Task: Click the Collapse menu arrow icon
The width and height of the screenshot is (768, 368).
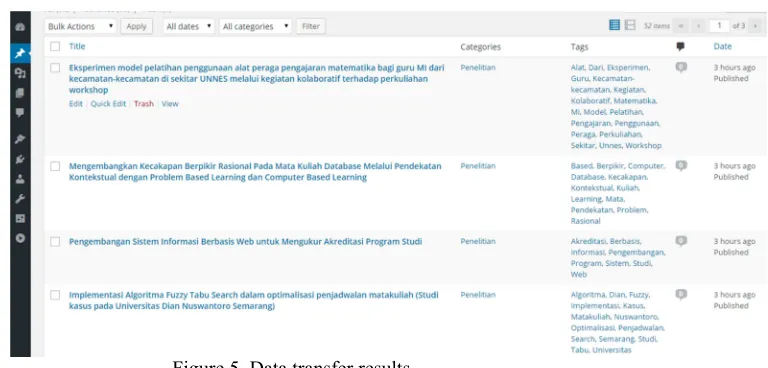Action: click(20, 239)
